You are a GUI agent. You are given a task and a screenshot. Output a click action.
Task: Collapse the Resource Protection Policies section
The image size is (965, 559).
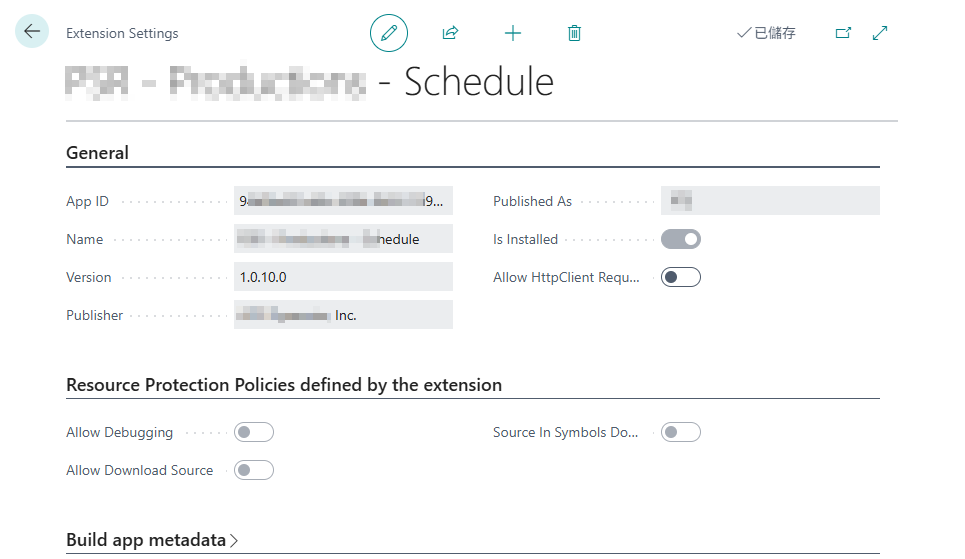pyautogui.click(x=283, y=385)
